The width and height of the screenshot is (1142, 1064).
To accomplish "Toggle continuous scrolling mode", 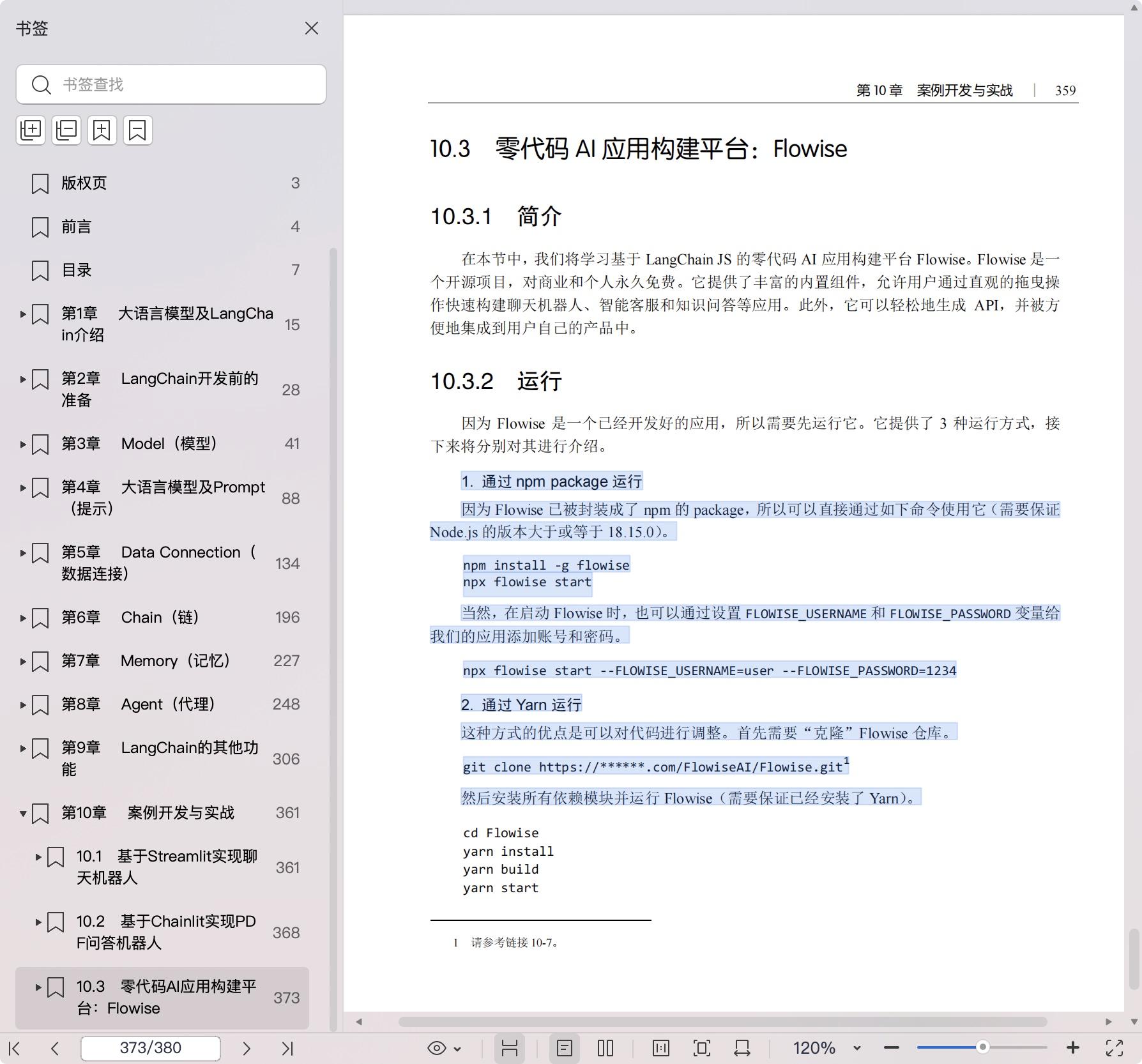I will pos(510,1048).
